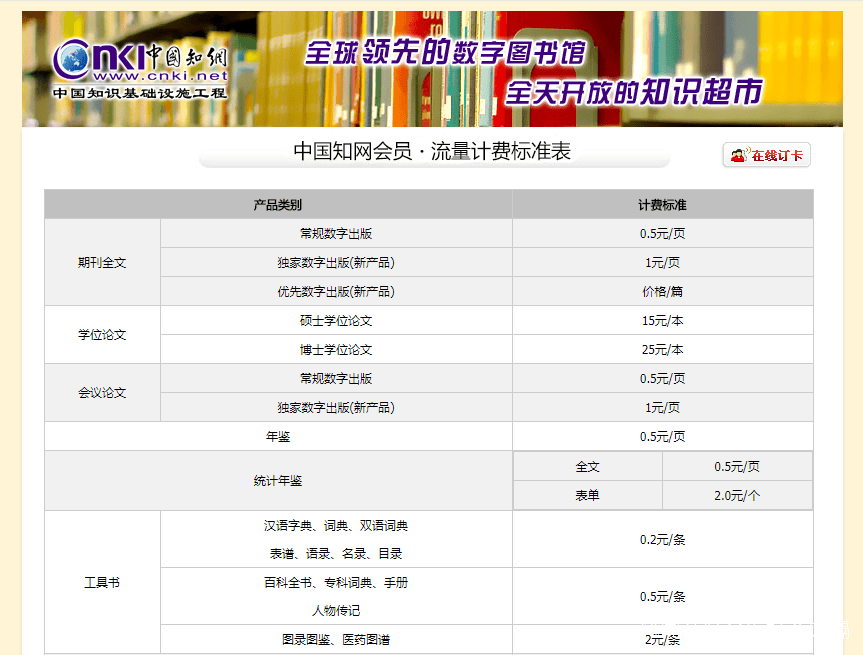
Task: Click the 0.2元/条 price cell
Action: coord(663,539)
